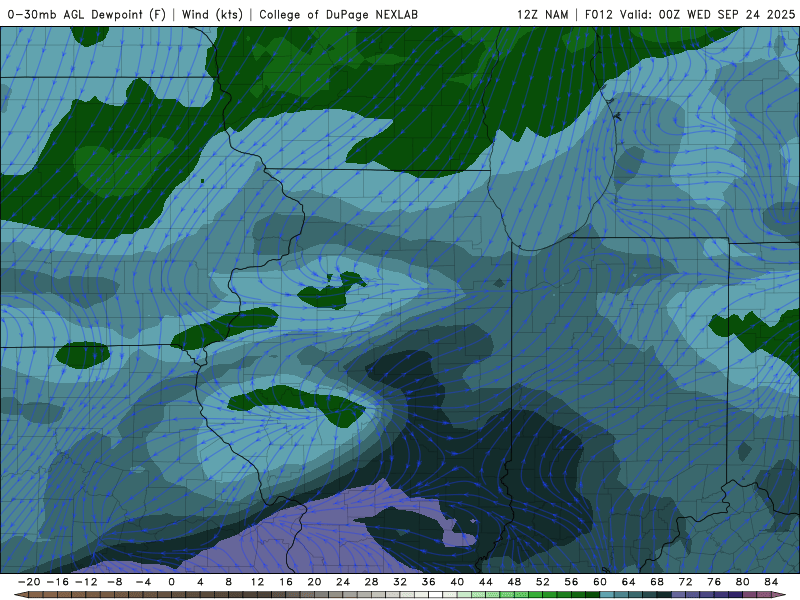Pick the purple swatch under the 72 label
800x600 pixels.
click(693, 595)
